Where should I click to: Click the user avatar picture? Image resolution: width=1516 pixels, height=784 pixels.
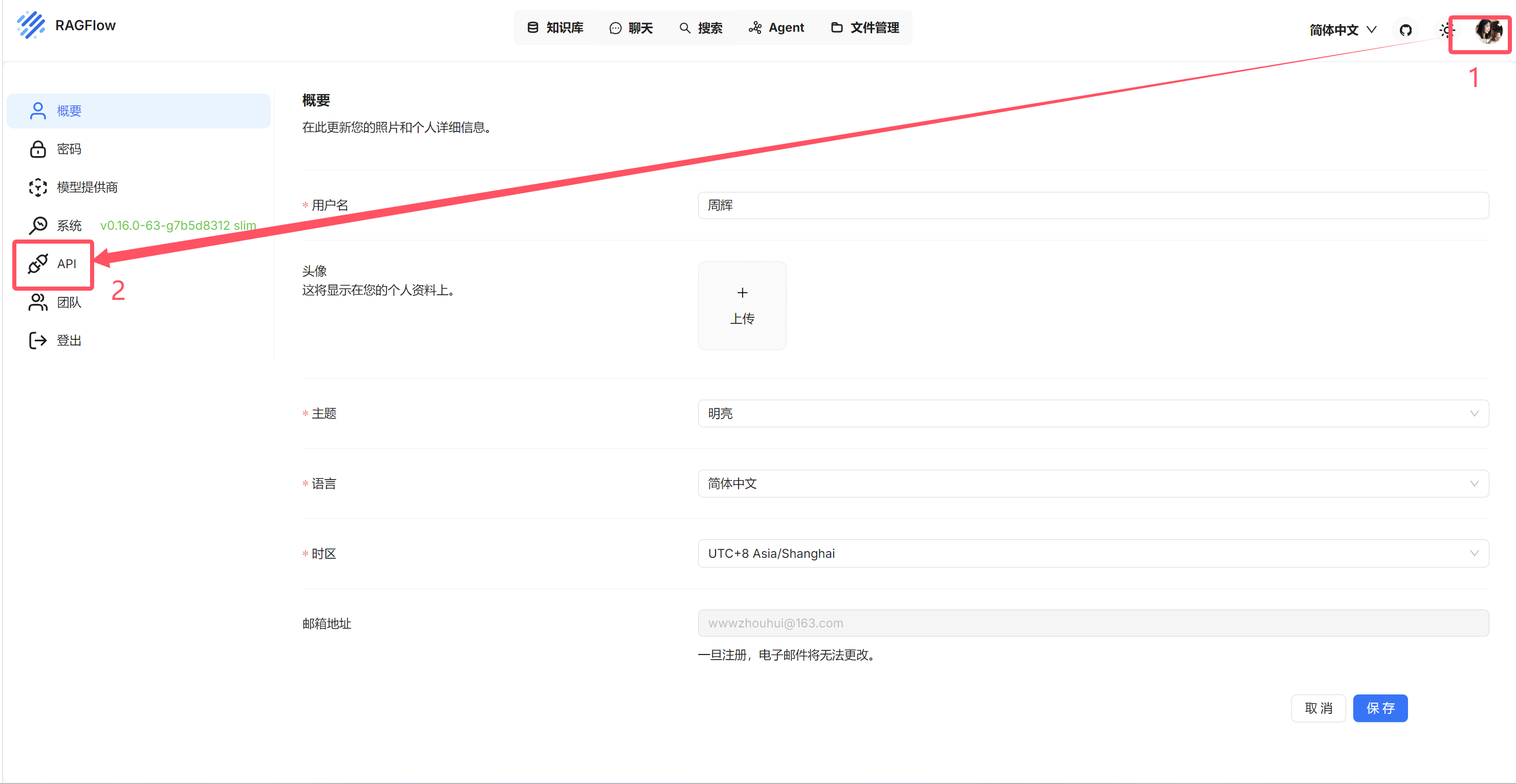1488,31
